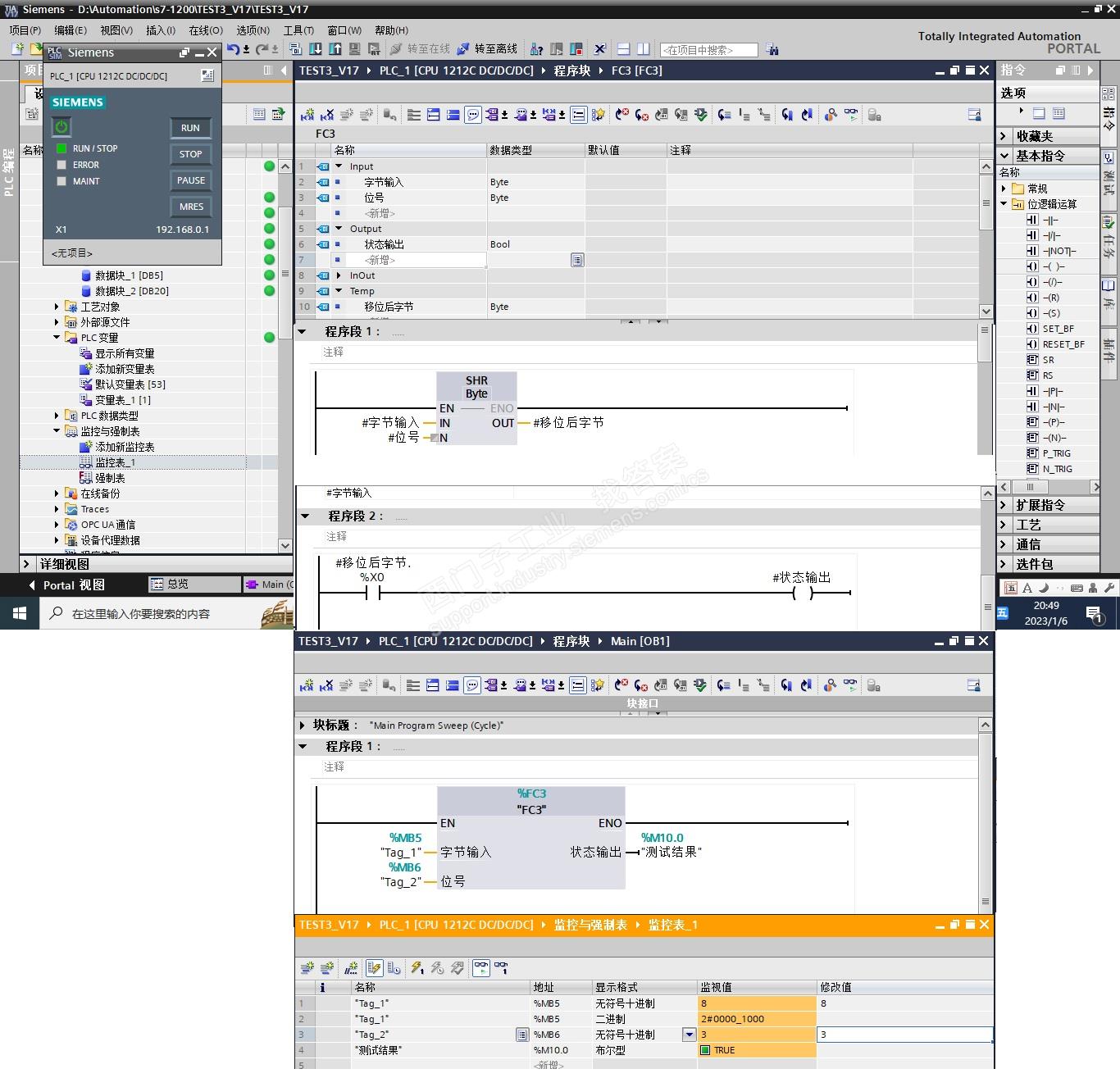The image size is (1120, 1078).
Task: Click the split editor horizontally icon
Action: point(623,49)
